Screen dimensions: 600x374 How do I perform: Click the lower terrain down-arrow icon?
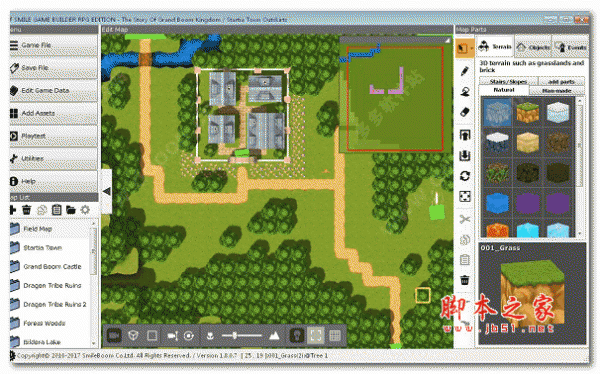click(x=465, y=155)
